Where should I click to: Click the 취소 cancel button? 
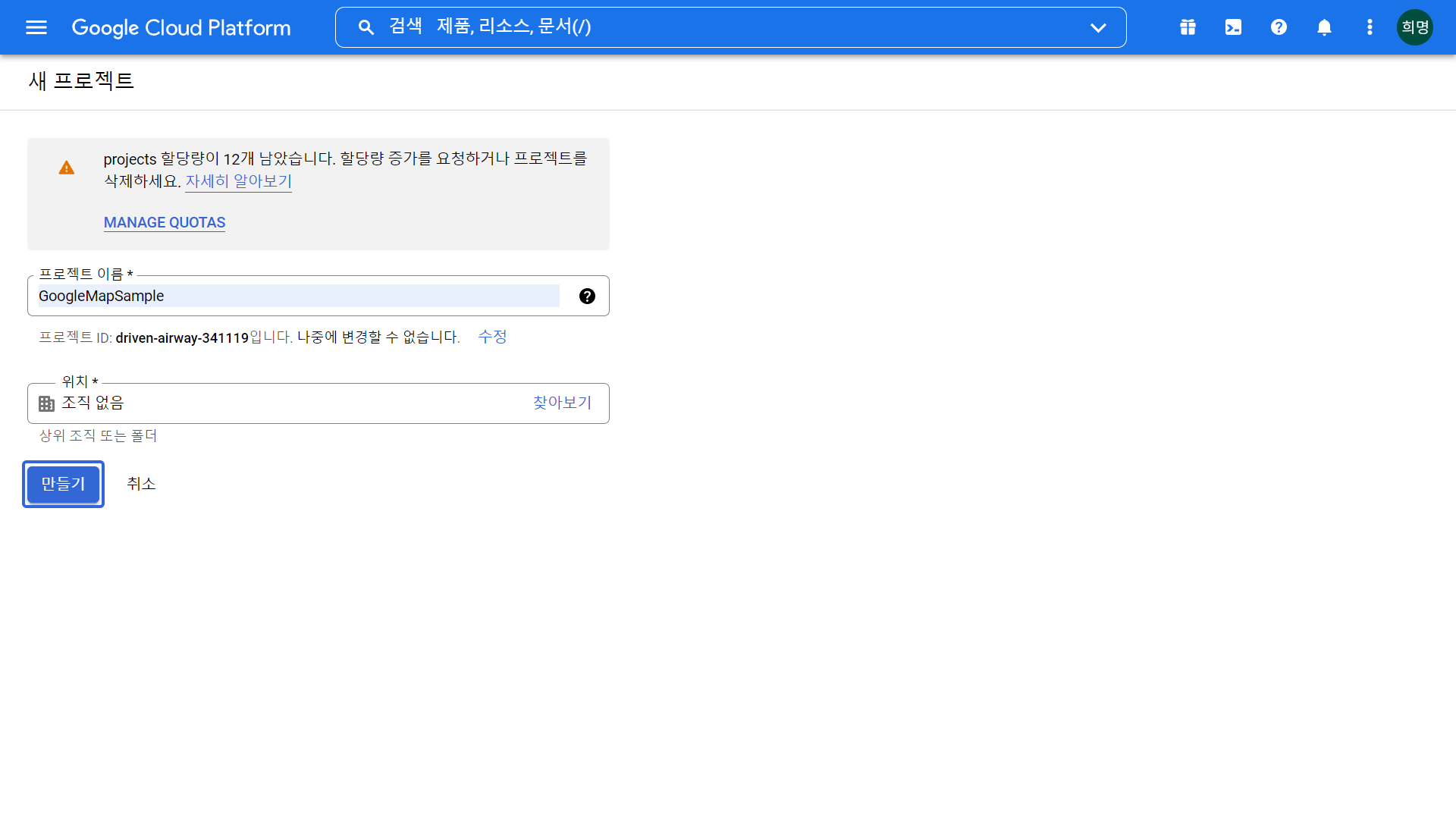tap(141, 484)
